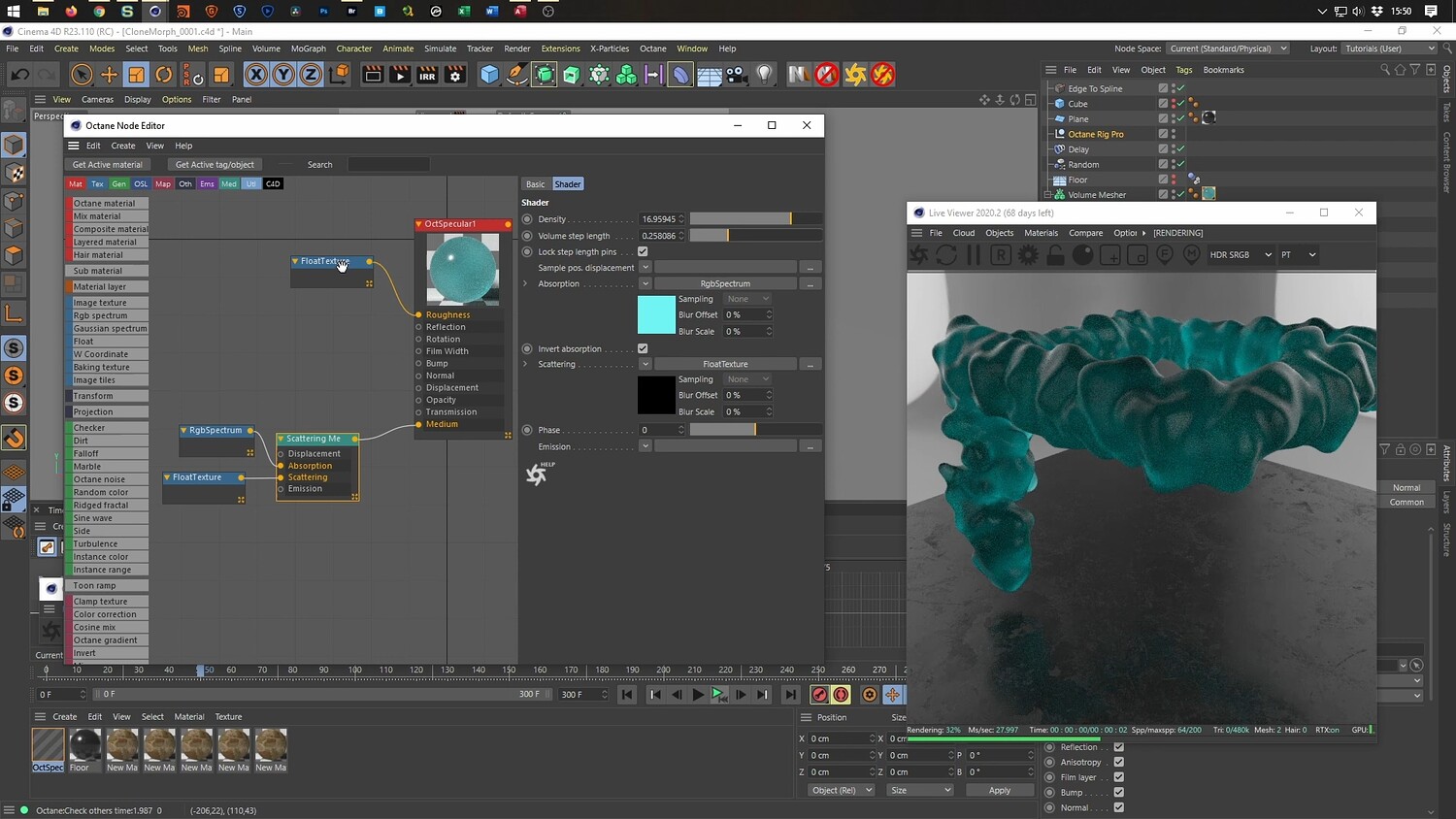The width and height of the screenshot is (1456, 819).
Task: Select the Rotate tool in the toolbar
Action: pyautogui.click(x=164, y=75)
